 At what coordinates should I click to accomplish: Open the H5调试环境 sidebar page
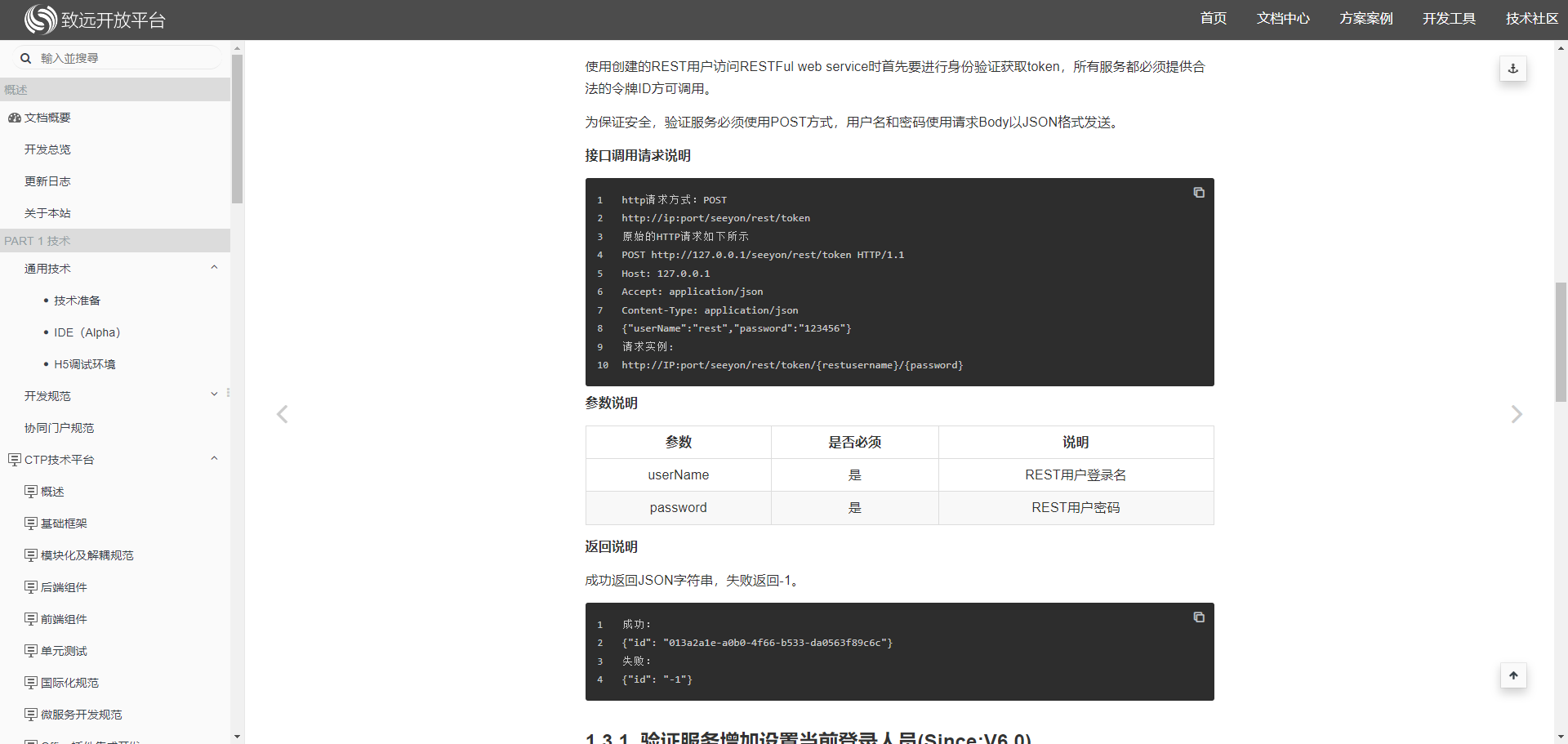(x=84, y=364)
